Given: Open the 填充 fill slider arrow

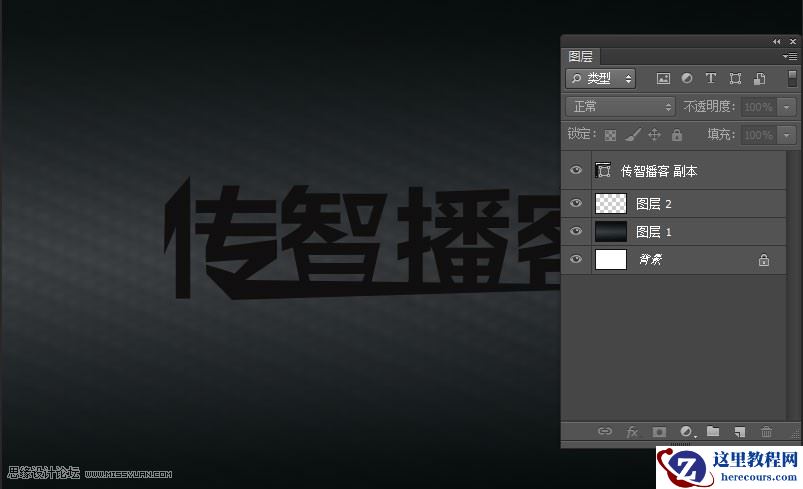Looking at the screenshot, I should (x=787, y=135).
